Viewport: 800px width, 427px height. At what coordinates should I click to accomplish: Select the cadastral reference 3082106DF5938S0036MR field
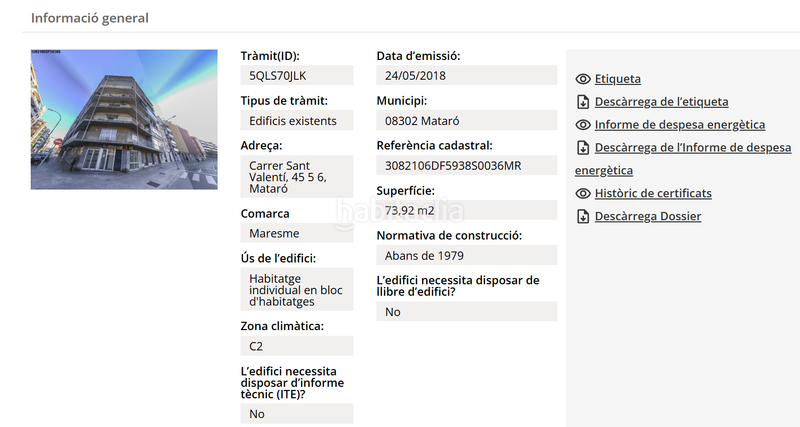[x=466, y=165]
